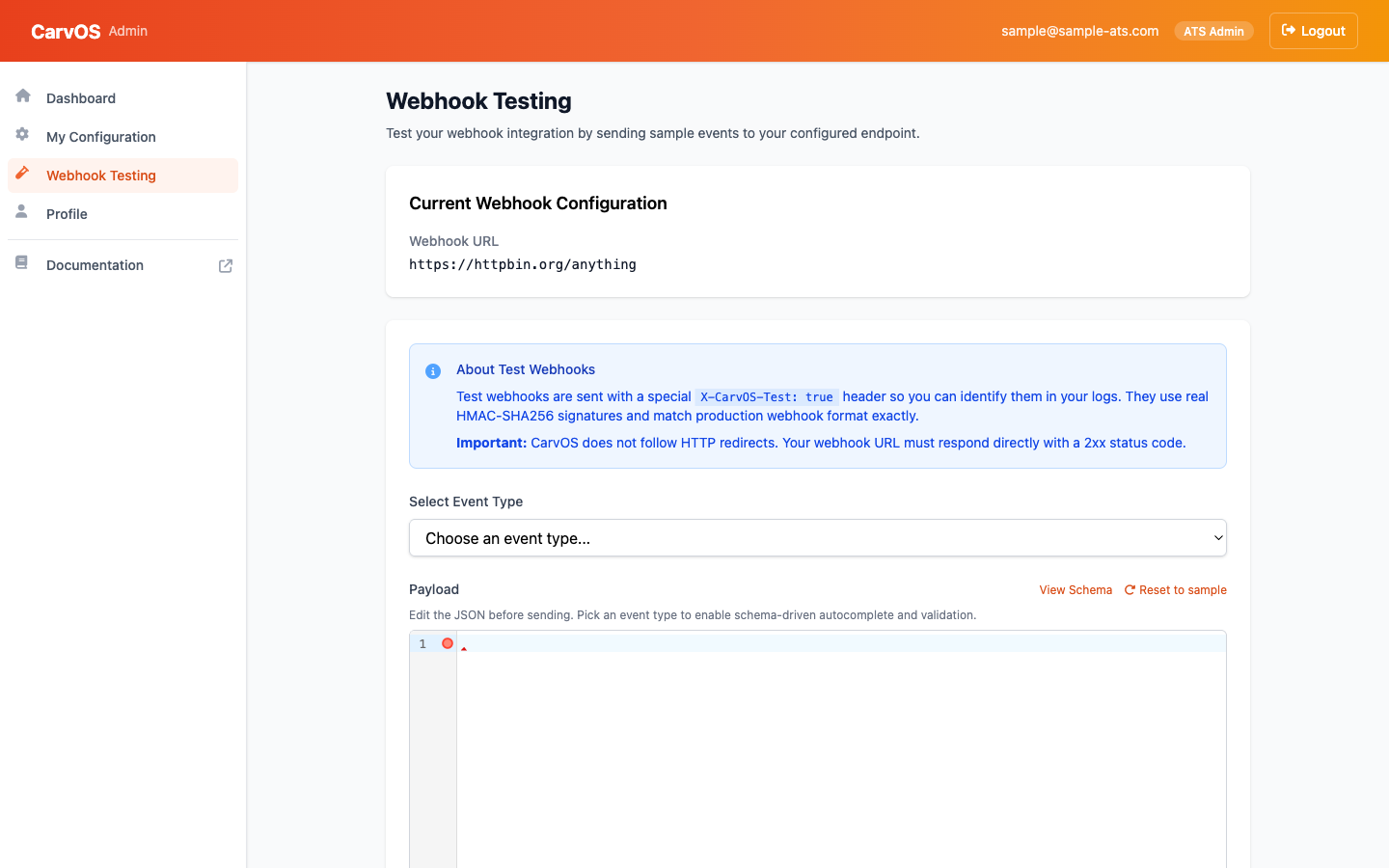Click the Important: redirects warning text
The height and width of the screenshot is (868, 1389).
[x=821, y=443]
